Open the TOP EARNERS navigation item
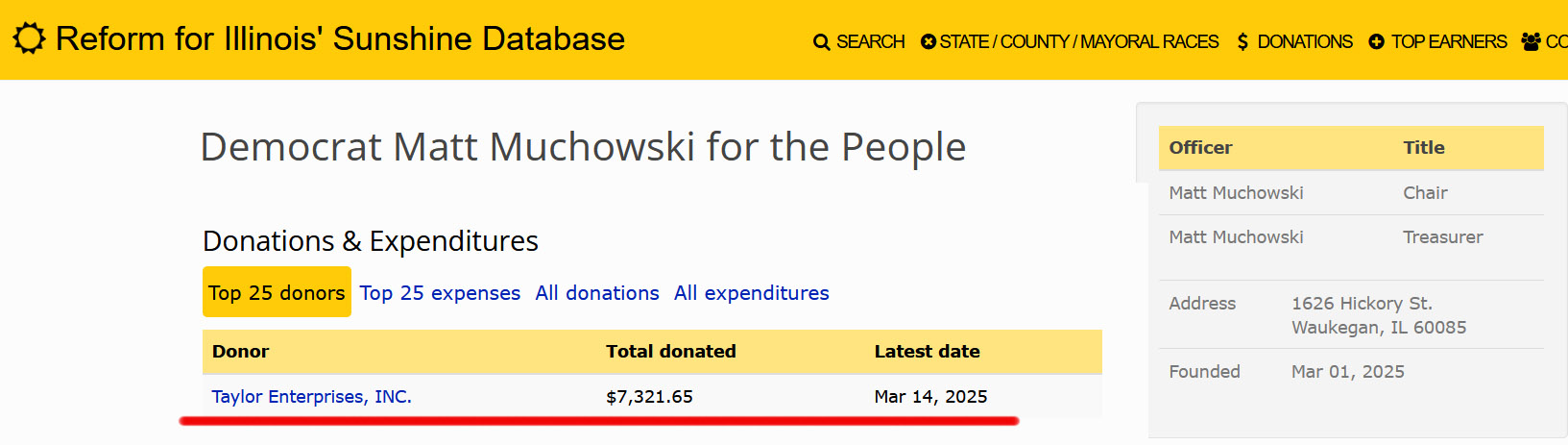Viewport: 1568px width, 445px height. tap(1449, 41)
